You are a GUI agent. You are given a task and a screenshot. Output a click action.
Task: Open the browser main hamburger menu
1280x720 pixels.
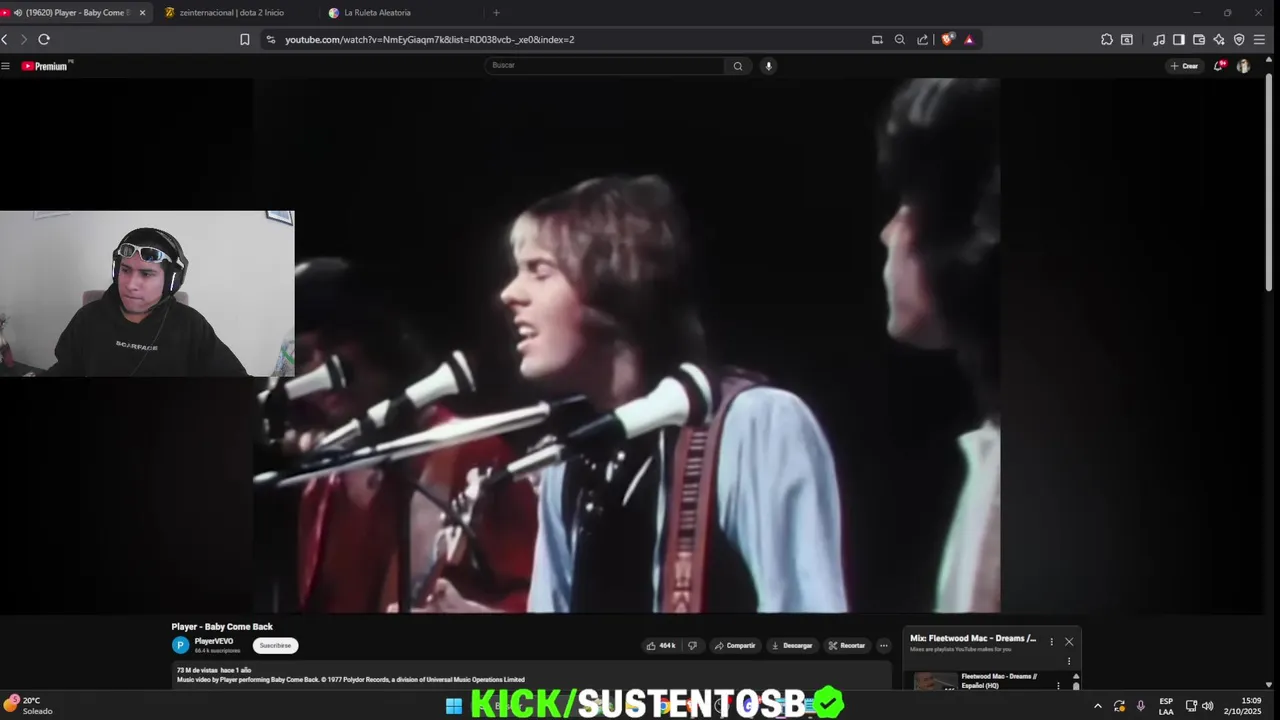tap(1260, 40)
